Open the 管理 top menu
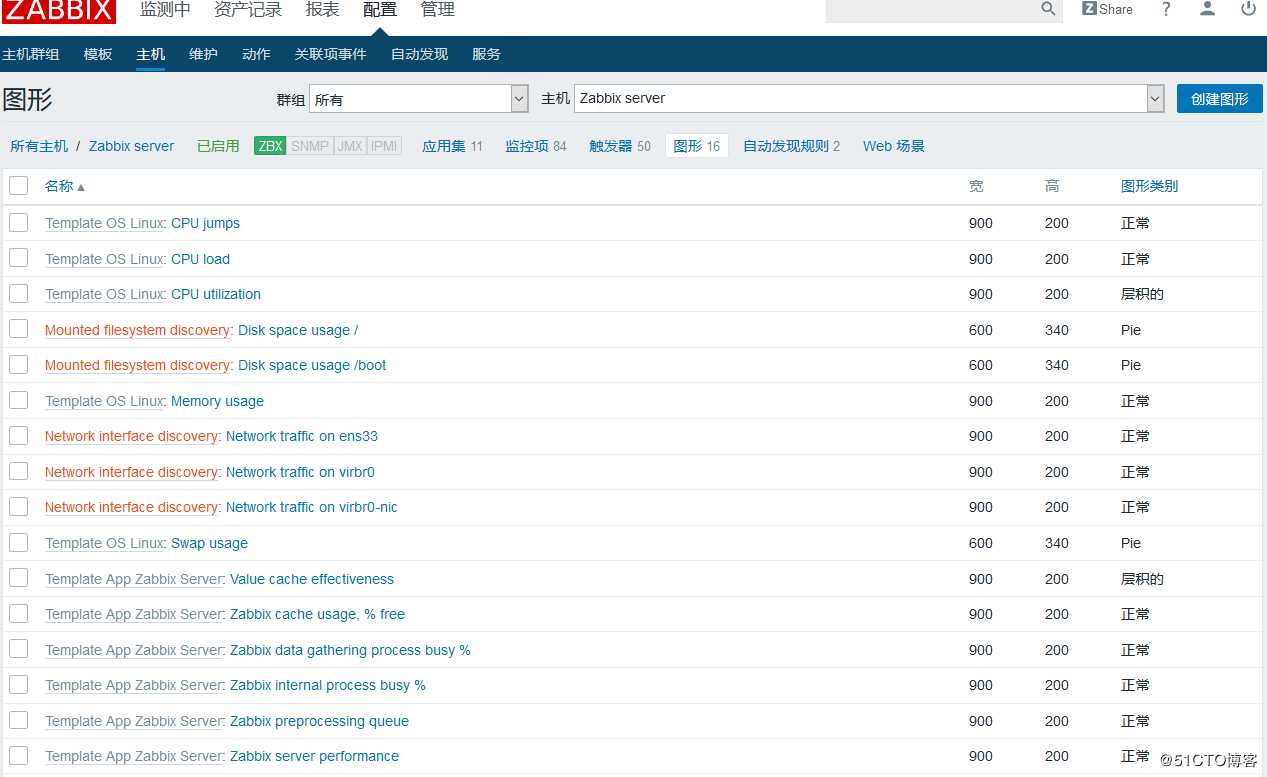The image size is (1267, 777). pos(438,10)
